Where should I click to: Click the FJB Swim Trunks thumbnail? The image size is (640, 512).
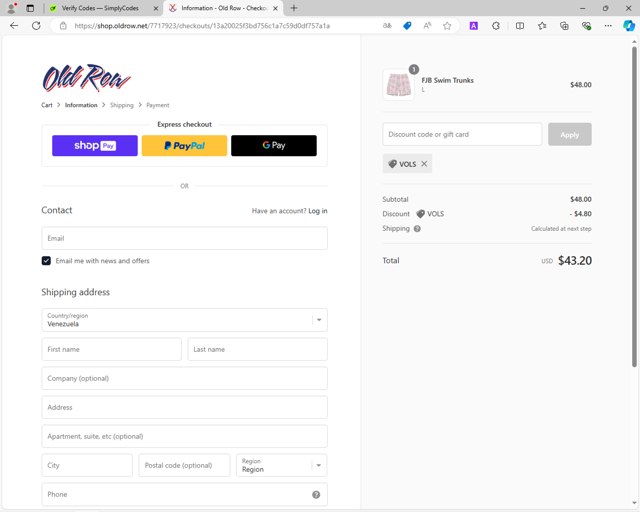(x=398, y=84)
